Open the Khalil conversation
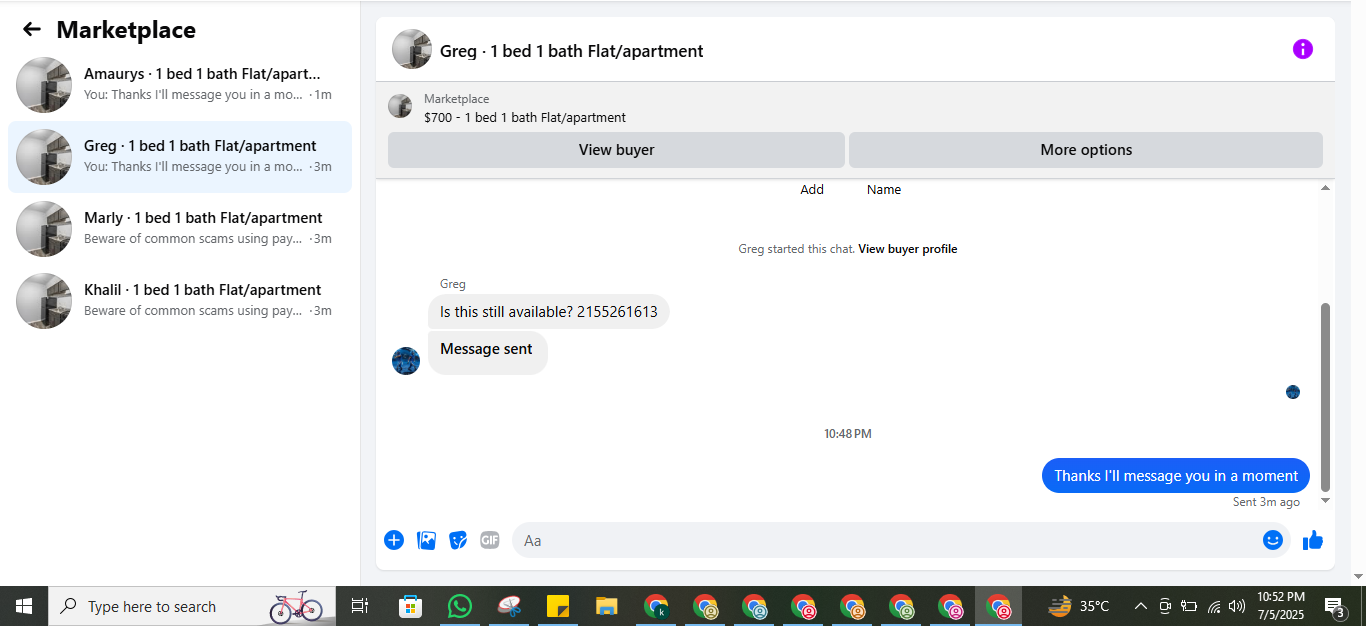Viewport: 1366px width, 626px height. [x=180, y=301]
